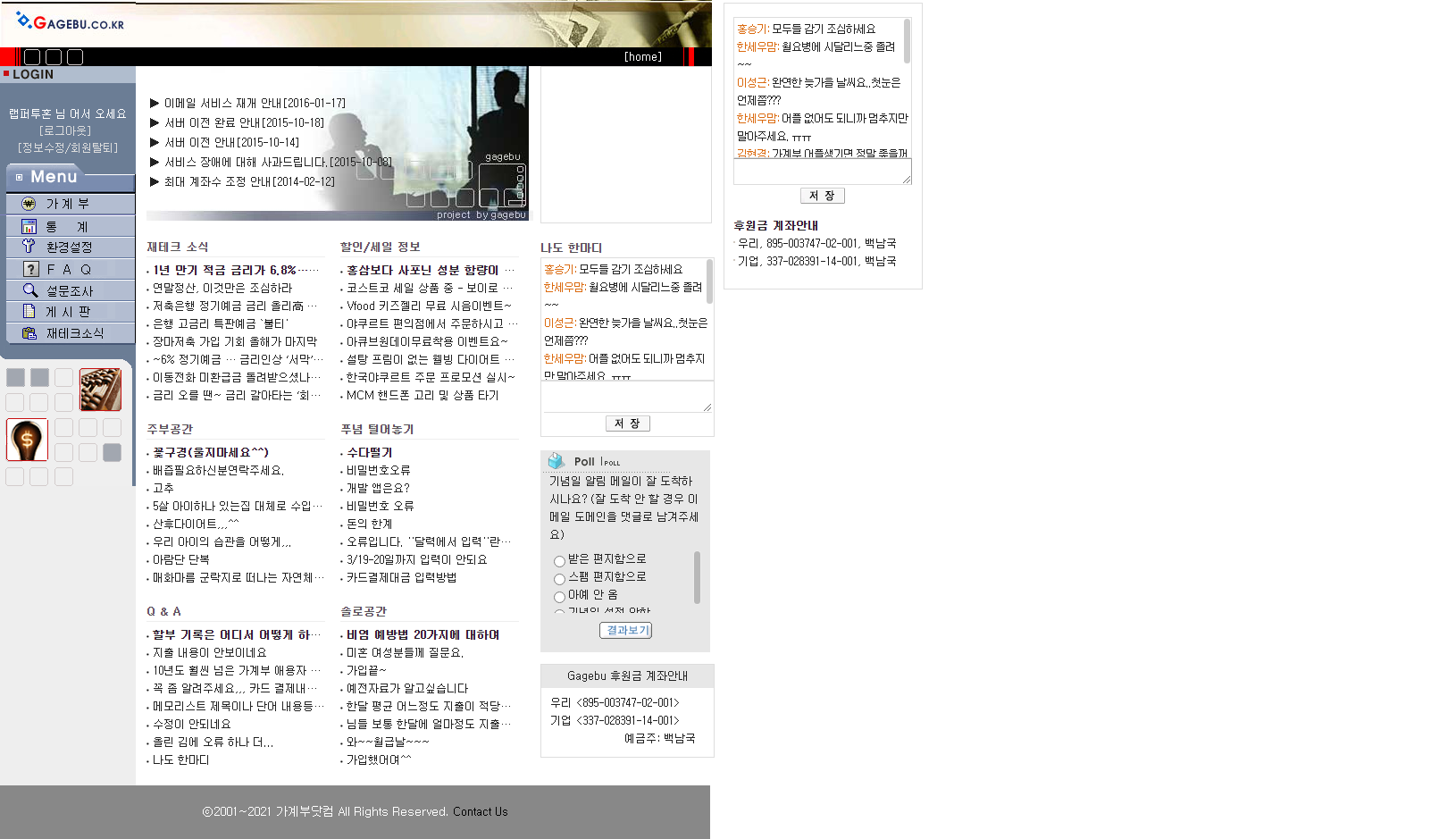The width and height of the screenshot is (1456, 839).
Task: Select poll option 받은 편지함으로
Action: coord(559,561)
